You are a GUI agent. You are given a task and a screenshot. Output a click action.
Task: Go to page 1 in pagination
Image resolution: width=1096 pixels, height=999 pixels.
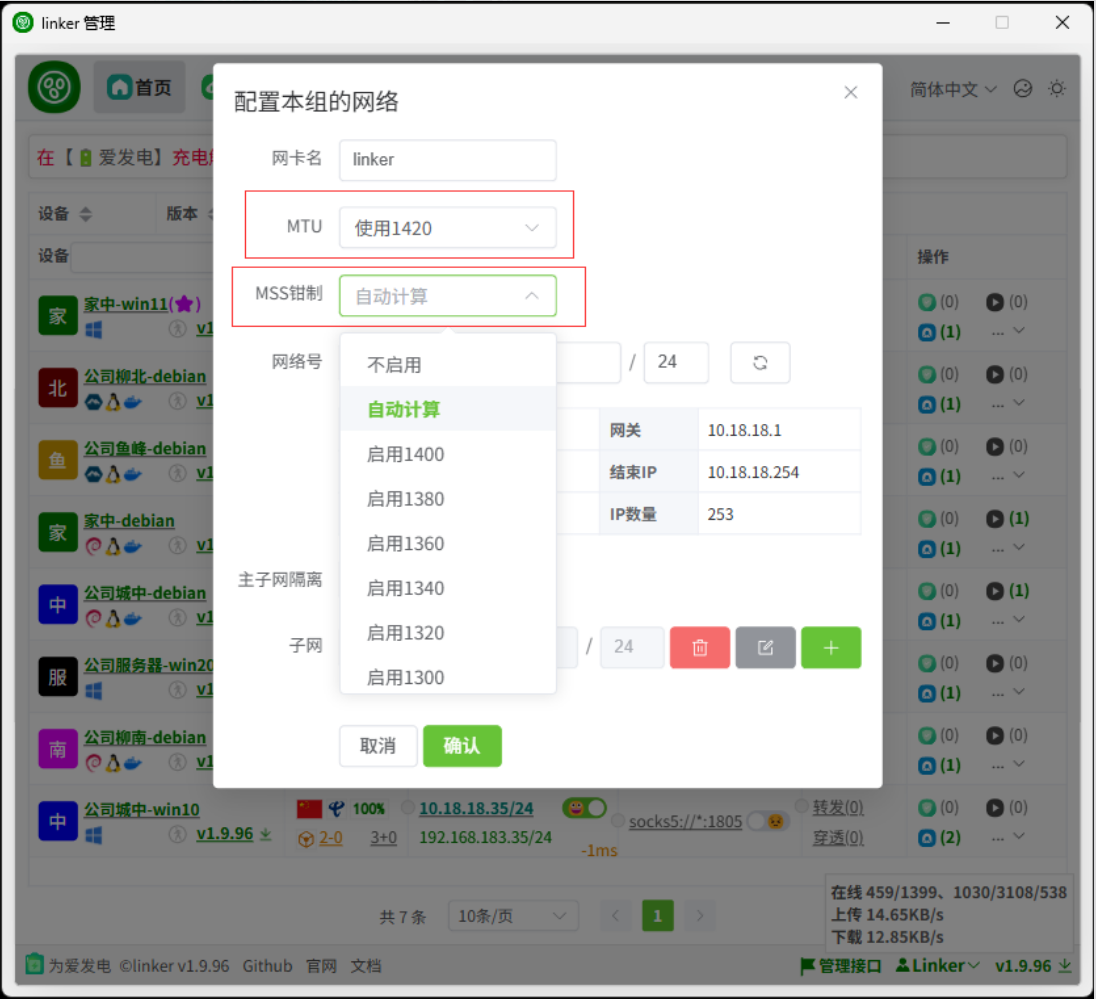coord(658,916)
